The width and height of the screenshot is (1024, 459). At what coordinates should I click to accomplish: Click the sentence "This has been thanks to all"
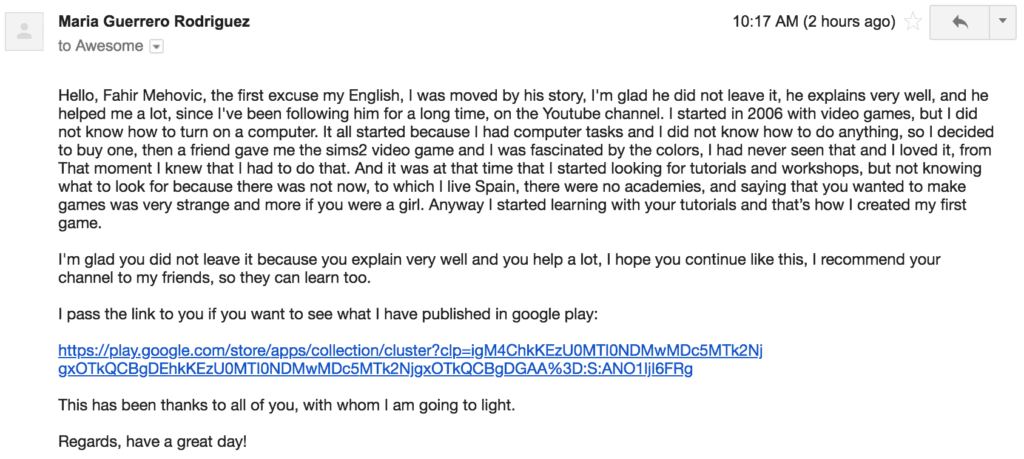pyautogui.click(x=287, y=405)
